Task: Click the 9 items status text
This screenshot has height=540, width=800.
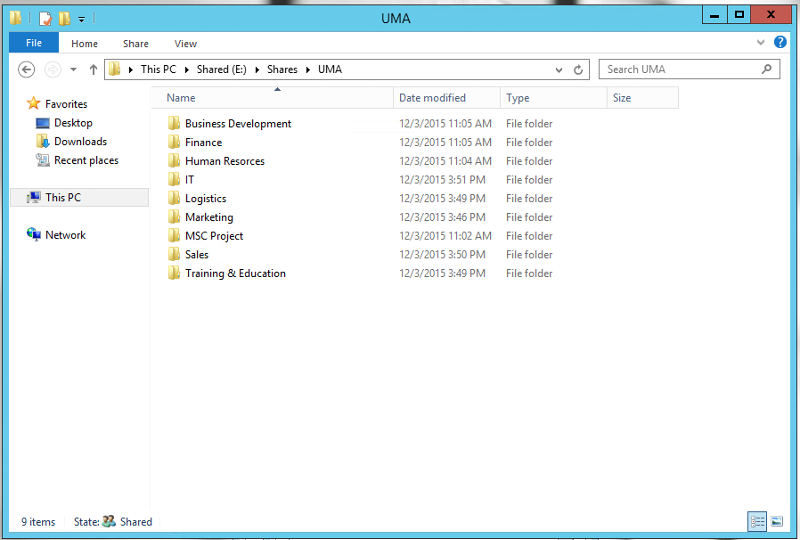Action: (x=38, y=522)
